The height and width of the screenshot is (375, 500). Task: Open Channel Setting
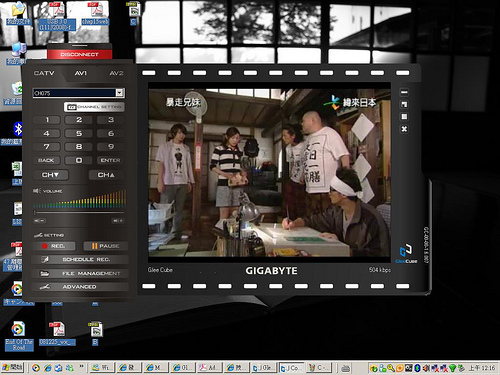[x=94, y=107]
